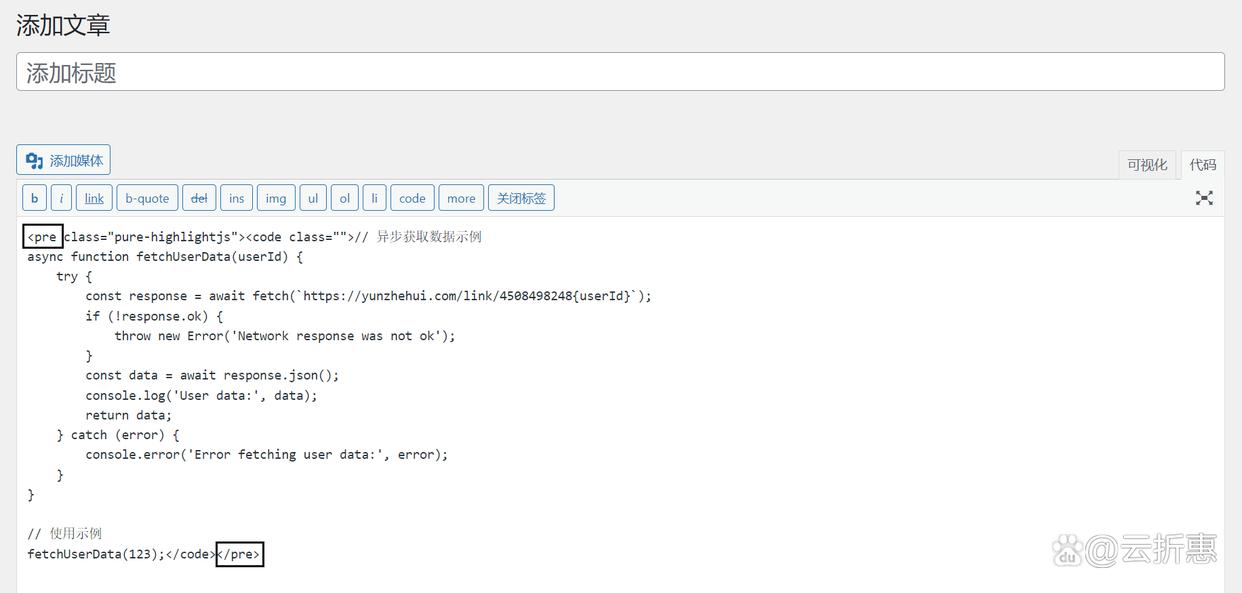Start an ordered list with ol

click(x=344, y=197)
